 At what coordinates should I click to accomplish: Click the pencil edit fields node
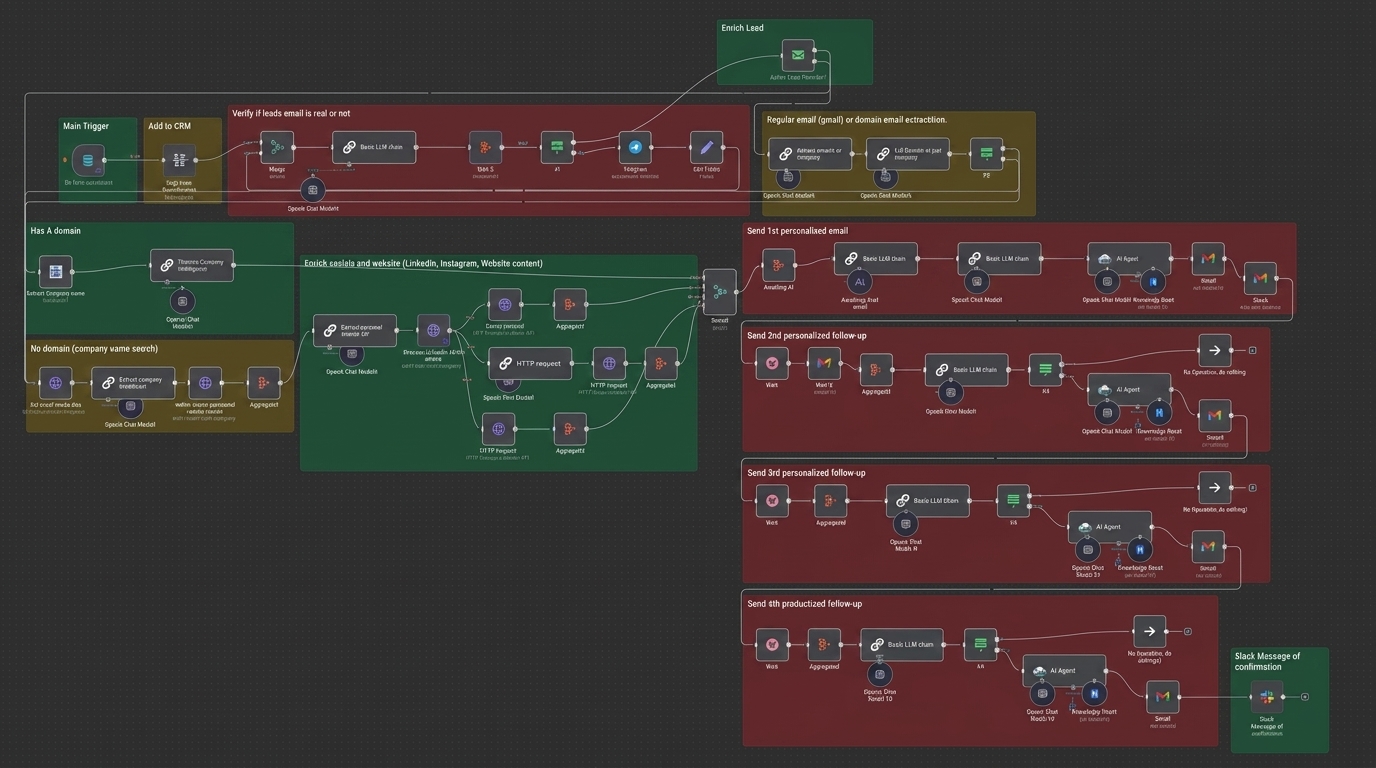pyautogui.click(x=706, y=148)
